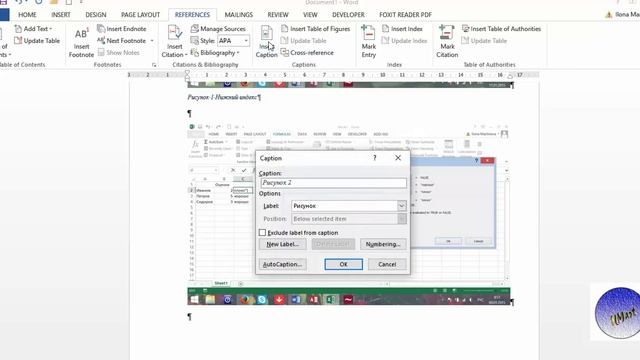Click the first line indent ruler marker
This screenshot has height=360, width=640.
187,72
